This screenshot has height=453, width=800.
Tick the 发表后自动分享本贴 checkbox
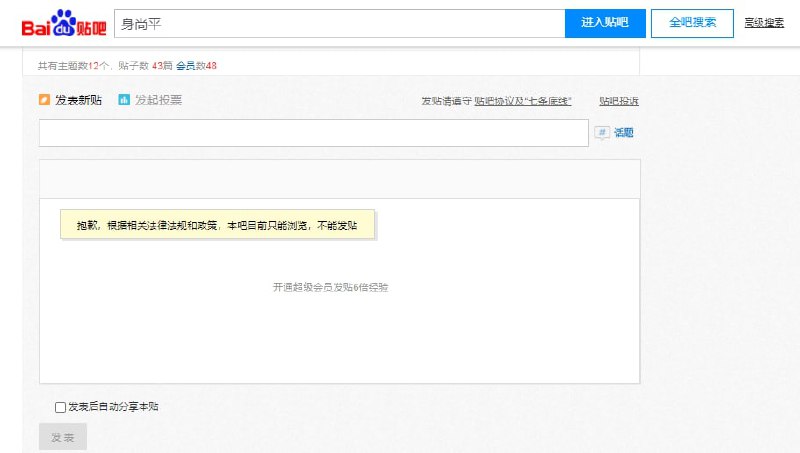[60, 407]
